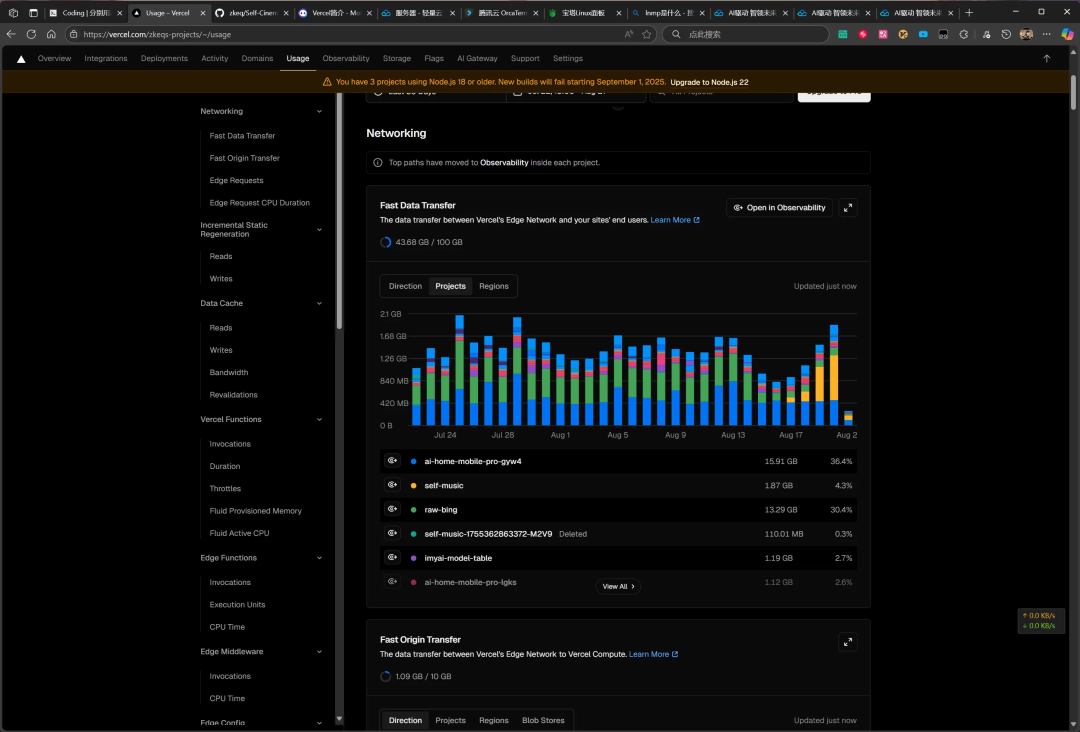Expand Fast Origin Transfer chart fullscreen
Image resolution: width=1080 pixels, height=732 pixels.
(x=848, y=642)
